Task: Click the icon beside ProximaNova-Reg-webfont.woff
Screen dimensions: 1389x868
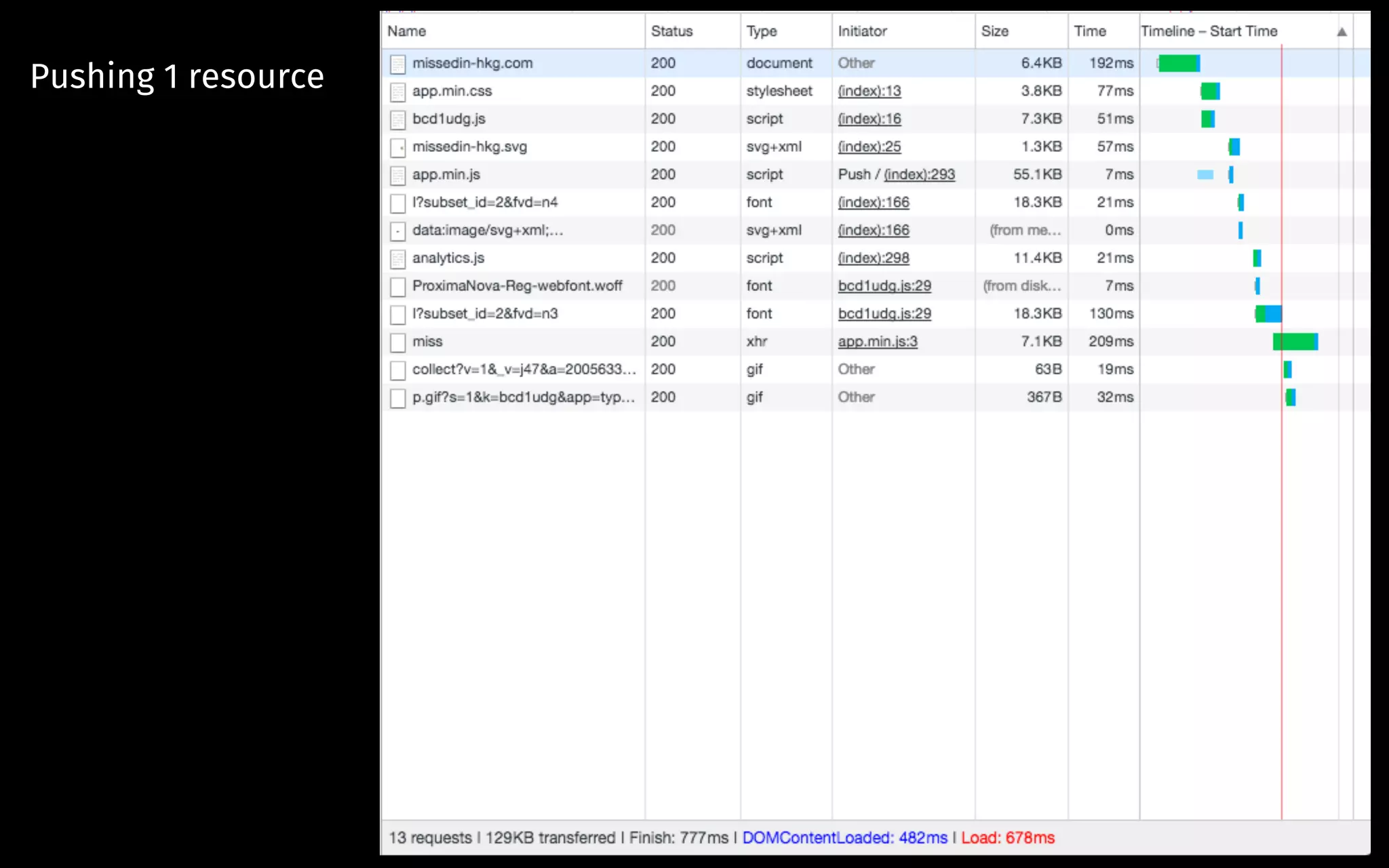Action: [x=397, y=286]
